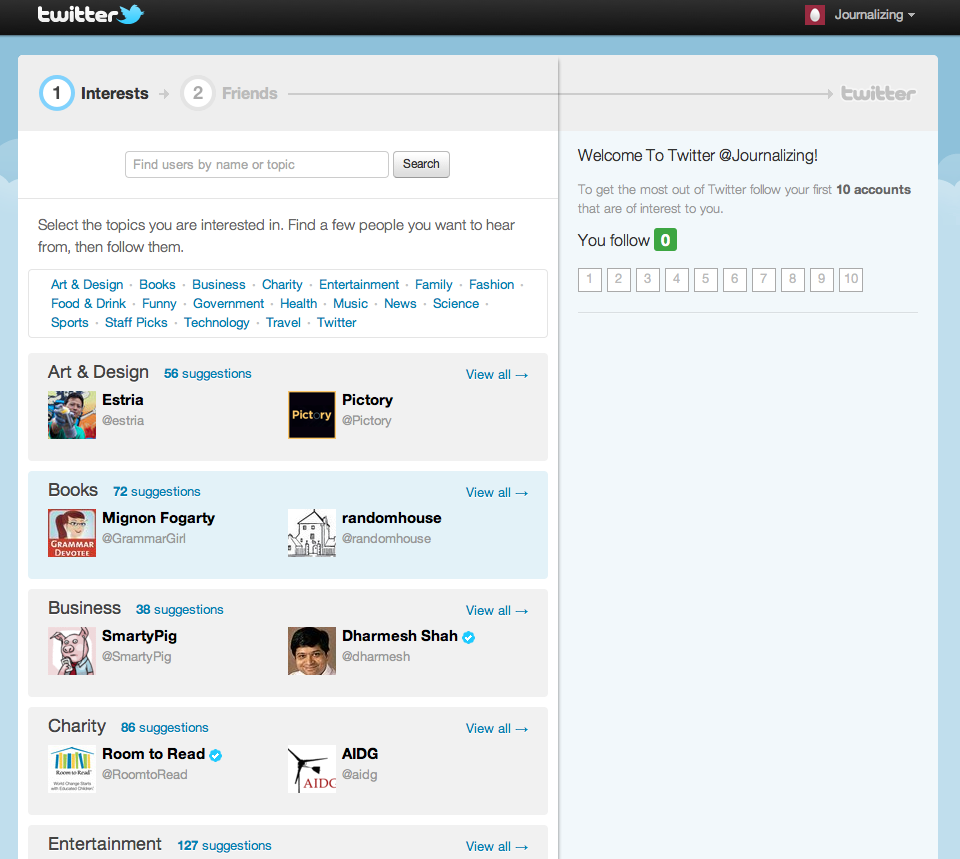
Task: Select the Twitter topic link
Action: [337, 323]
